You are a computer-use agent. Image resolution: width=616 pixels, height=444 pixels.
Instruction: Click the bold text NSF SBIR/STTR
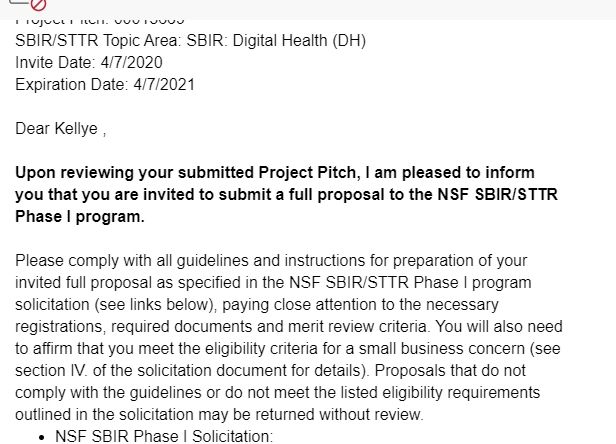(497, 194)
